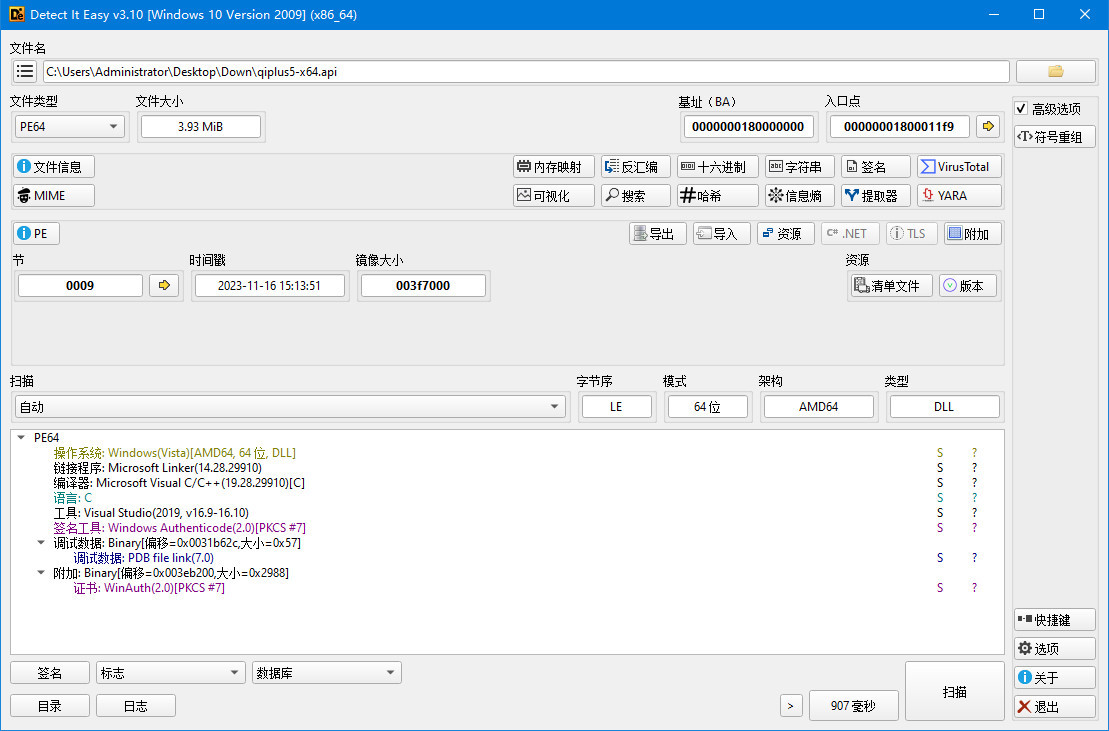
Task: Open sections list via the yellow arrow
Action: click(163, 285)
